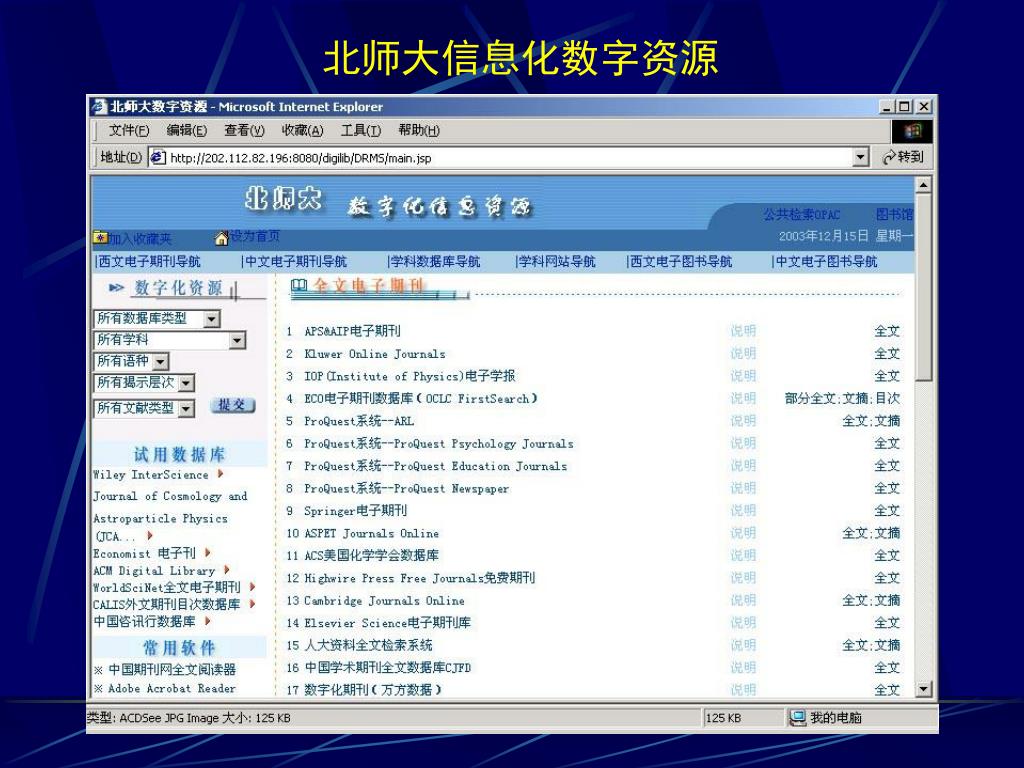1024x768 pixels.
Task: Open the 收藏(A) menu
Action: tap(302, 131)
